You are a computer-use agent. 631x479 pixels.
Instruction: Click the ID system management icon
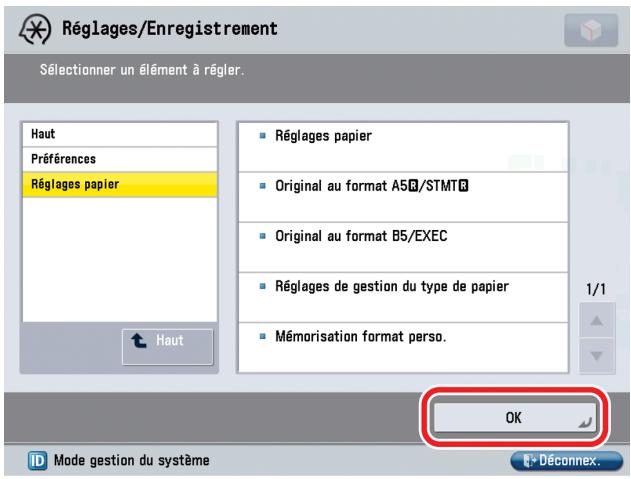[37, 461]
